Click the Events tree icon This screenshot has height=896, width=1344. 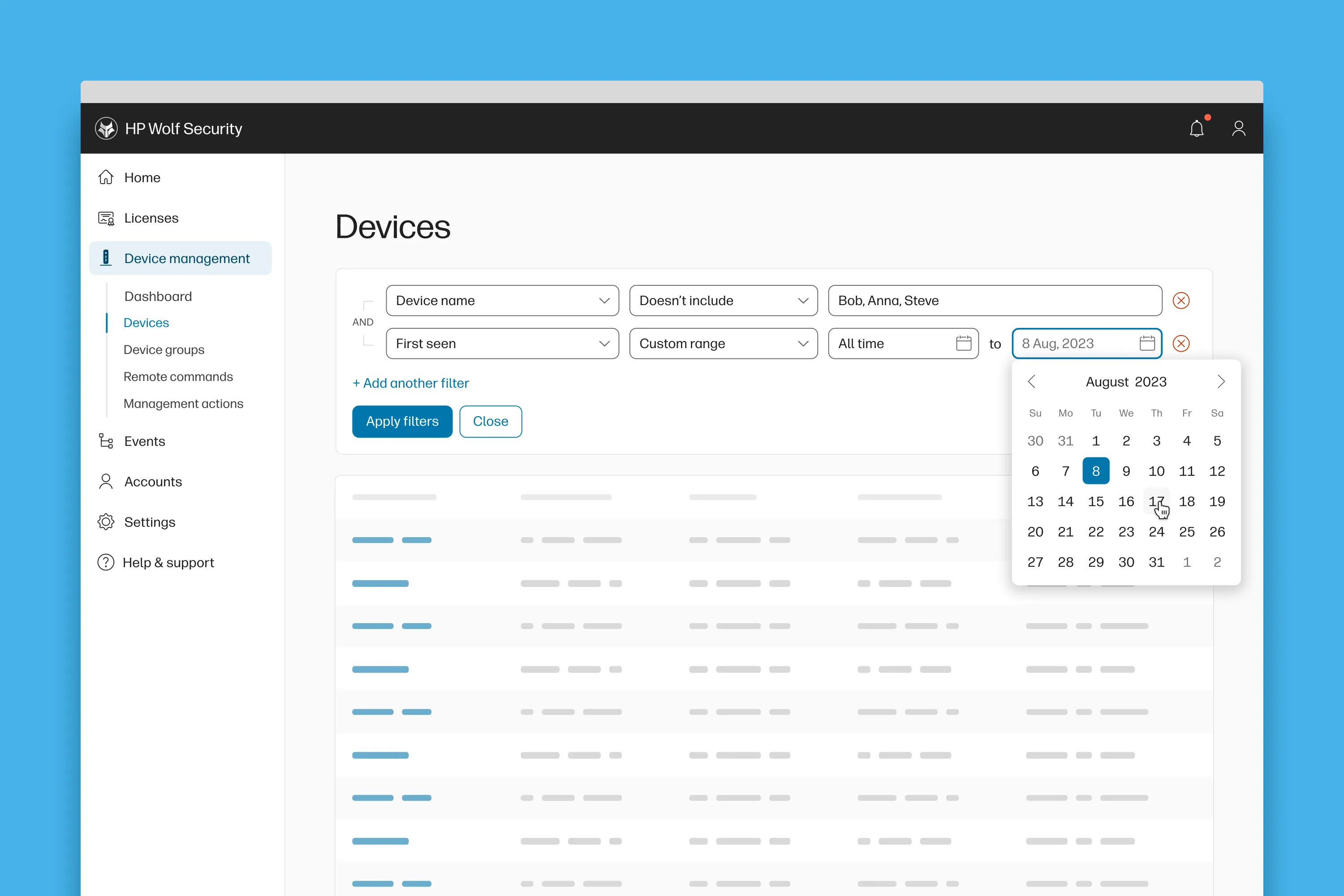(106, 440)
